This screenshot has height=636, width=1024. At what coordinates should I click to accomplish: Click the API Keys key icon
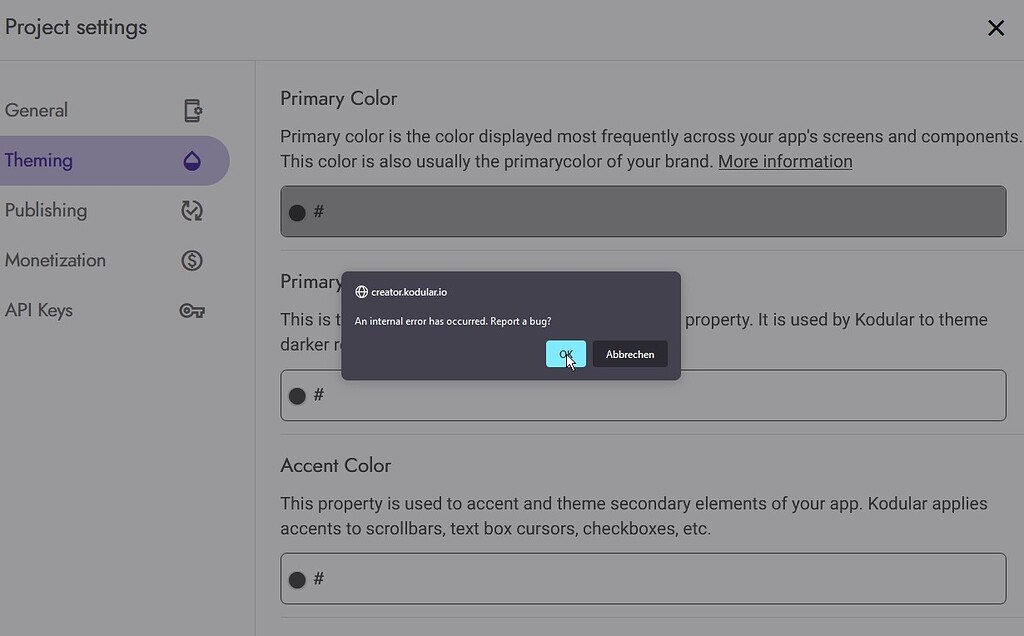tap(192, 311)
